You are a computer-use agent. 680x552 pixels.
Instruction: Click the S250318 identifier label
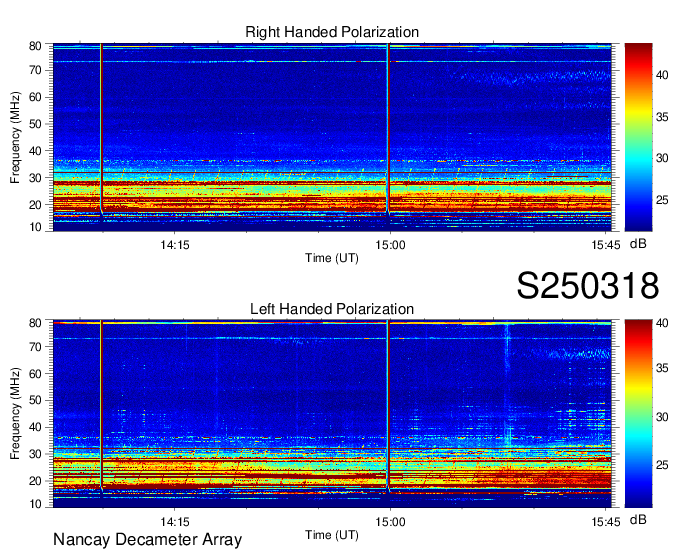click(588, 286)
